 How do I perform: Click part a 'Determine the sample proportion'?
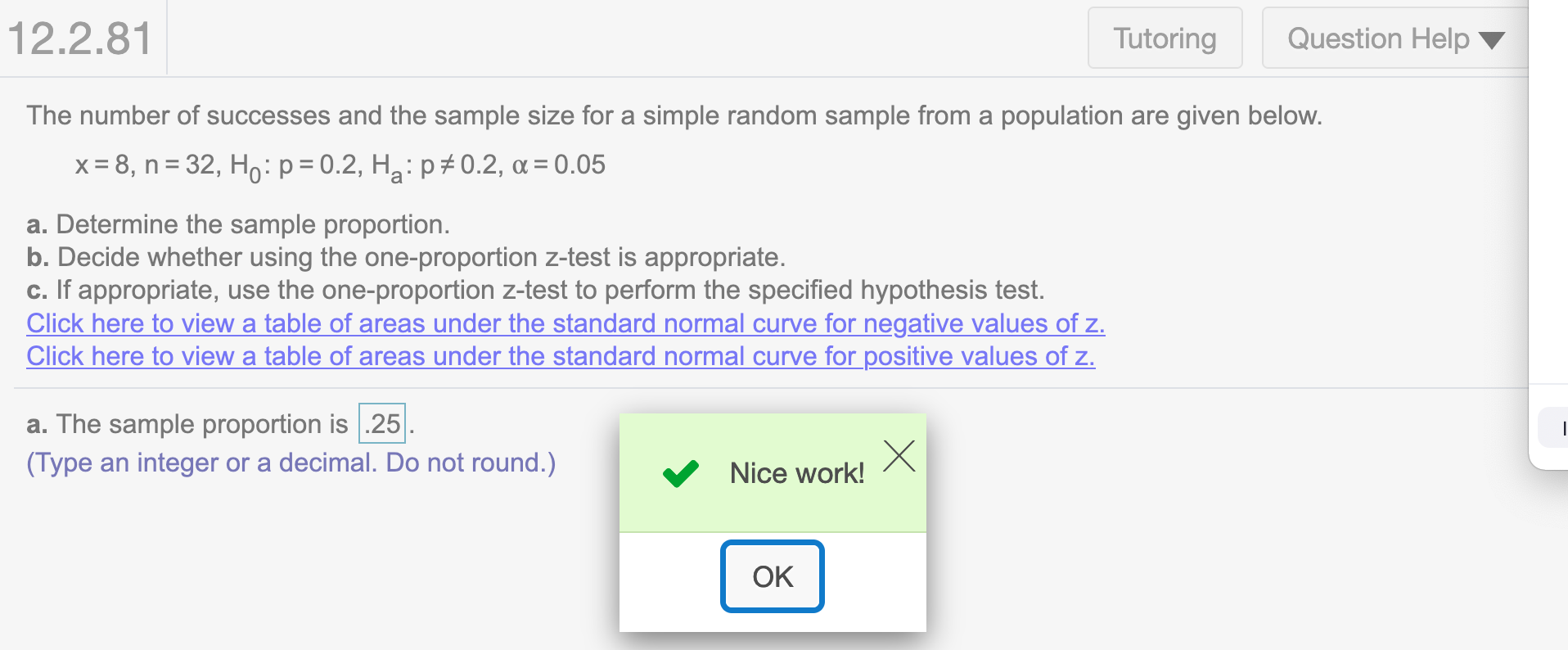[x=238, y=224]
